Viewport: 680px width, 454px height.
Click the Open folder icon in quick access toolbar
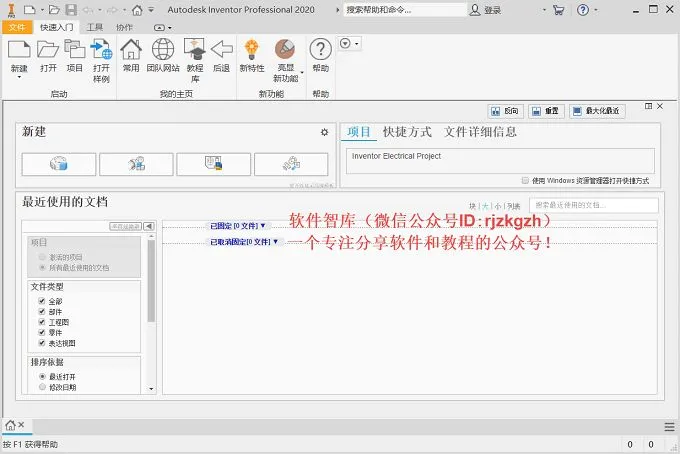coord(54,10)
